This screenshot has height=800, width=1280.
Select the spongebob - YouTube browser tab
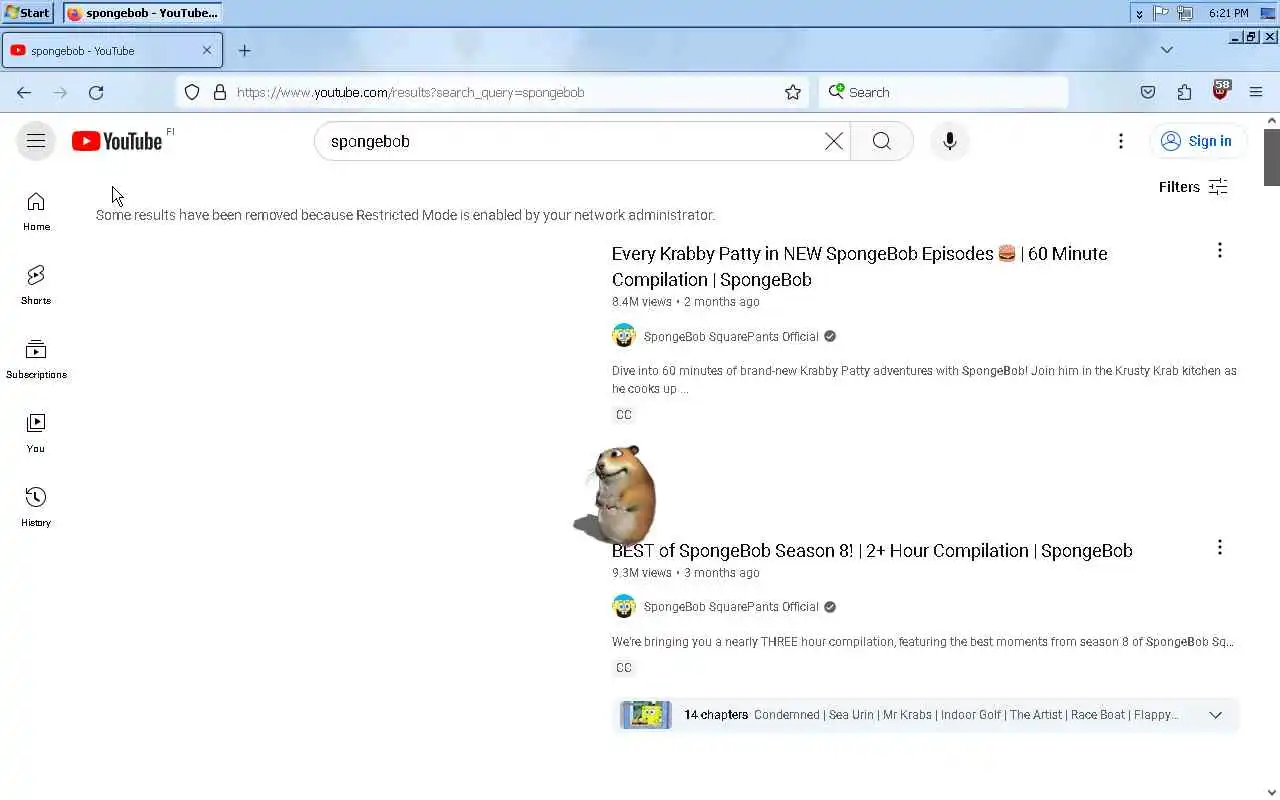click(112, 50)
